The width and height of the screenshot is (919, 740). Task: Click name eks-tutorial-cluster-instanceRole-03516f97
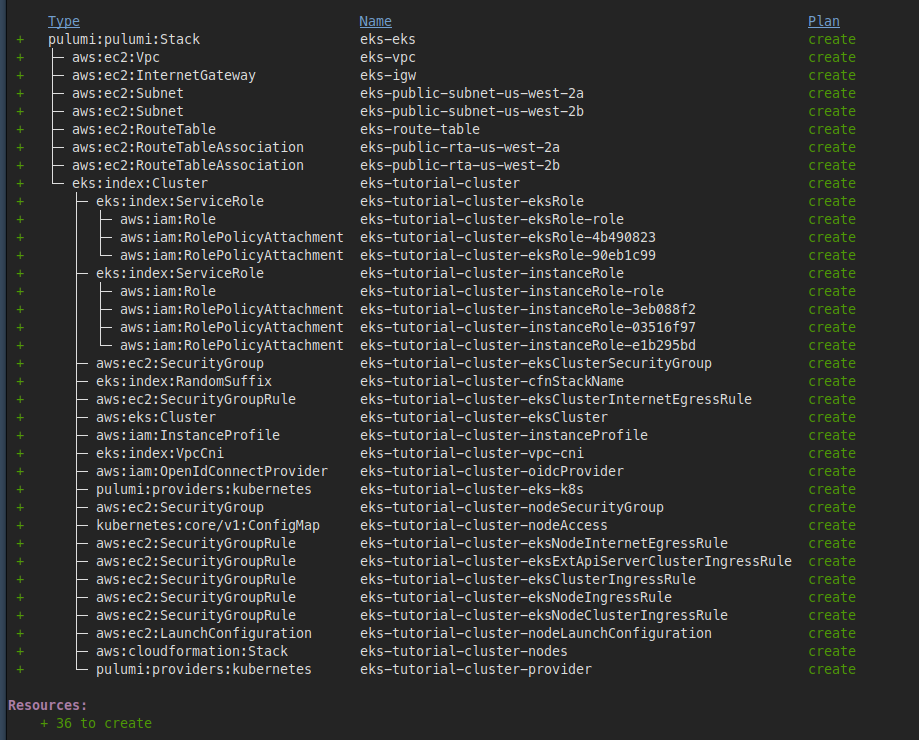(527, 328)
